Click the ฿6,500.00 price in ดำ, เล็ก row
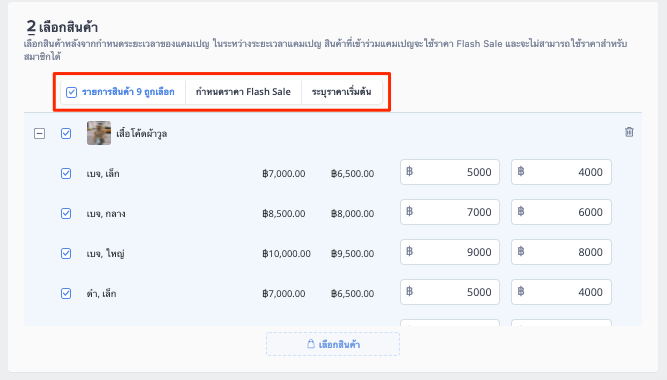 click(x=353, y=294)
